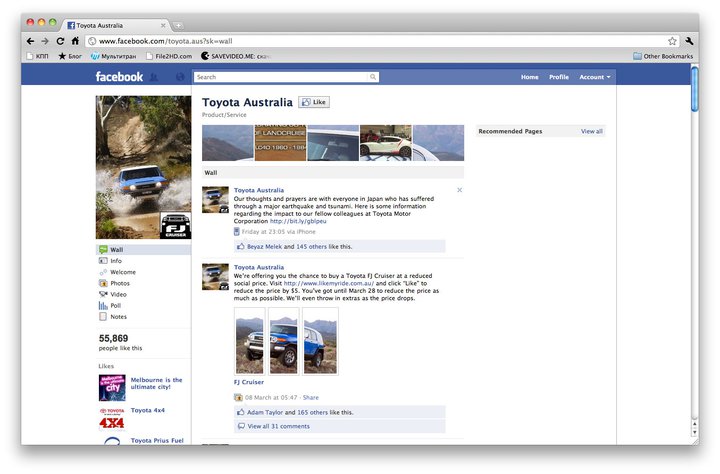Viewport: 720px width, 474px height.
Task: Open the white sports car strip thumbnail
Action: coord(386,143)
